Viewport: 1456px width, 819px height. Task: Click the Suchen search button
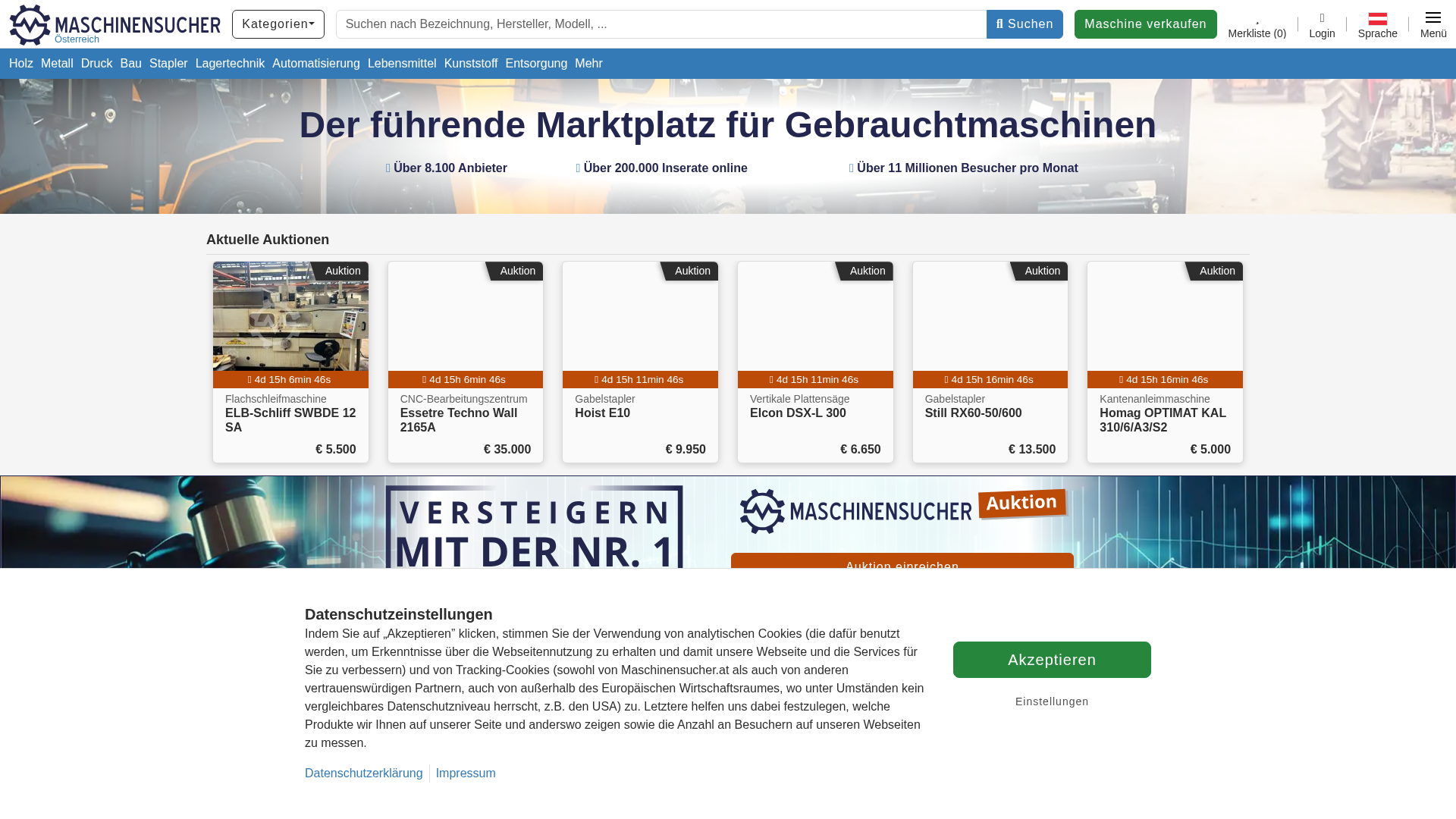(x=1025, y=24)
